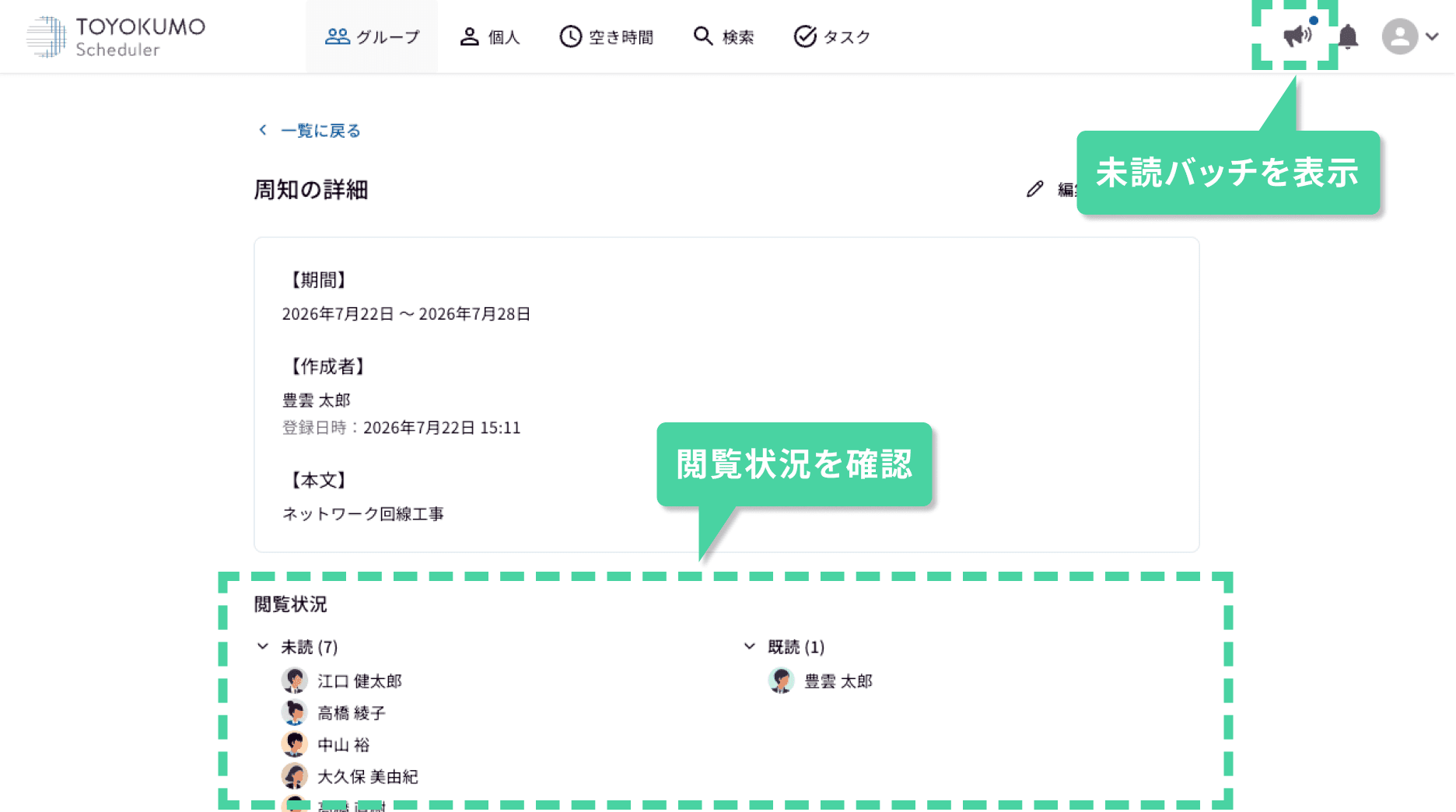The width and height of the screenshot is (1456, 812).
Task: Switch to the 個人 tab
Action: [x=490, y=37]
